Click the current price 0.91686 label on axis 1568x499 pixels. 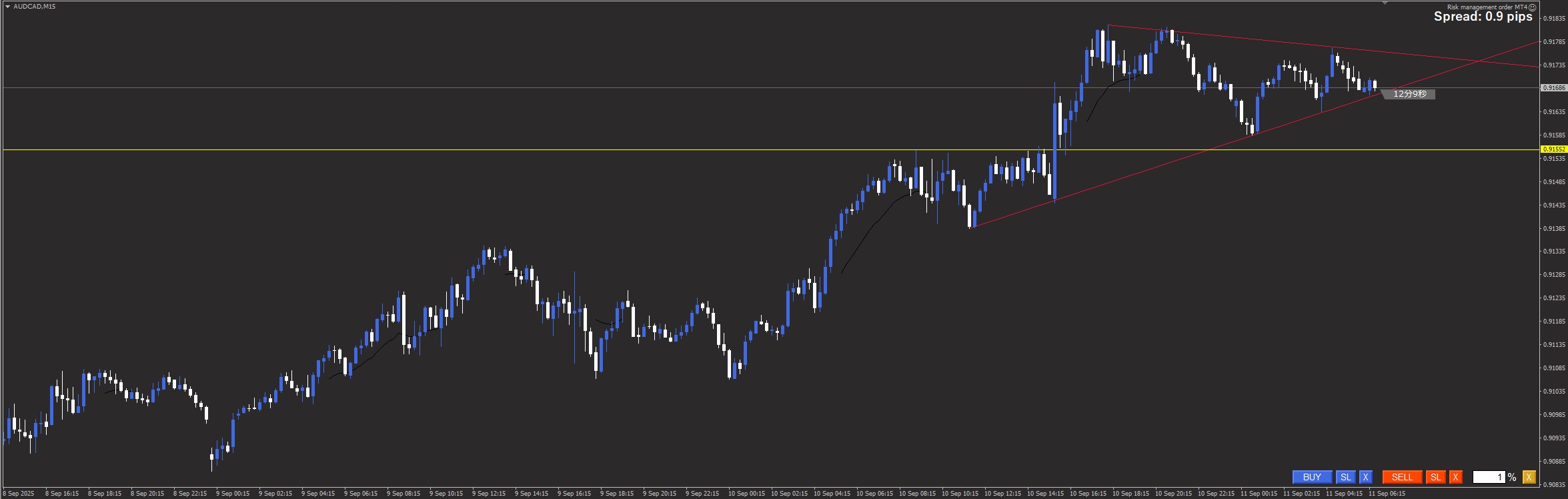tap(1554, 88)
